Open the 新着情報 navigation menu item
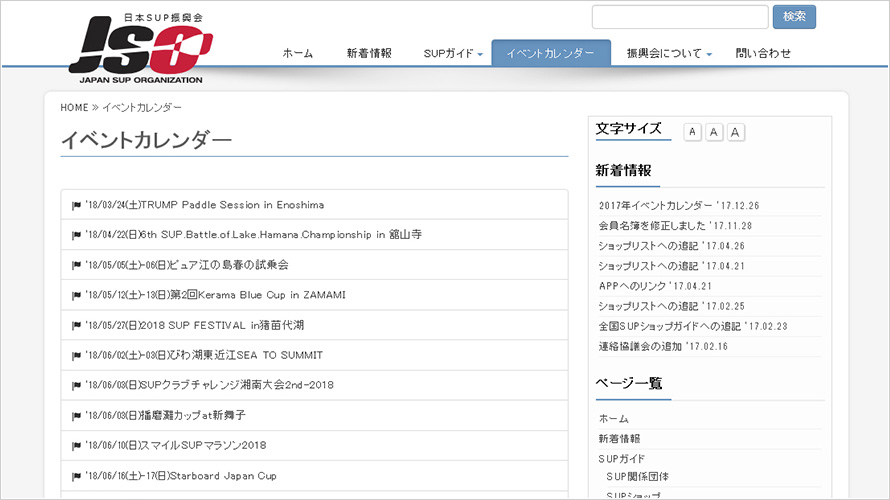890x500 pixels. [369, 53]
